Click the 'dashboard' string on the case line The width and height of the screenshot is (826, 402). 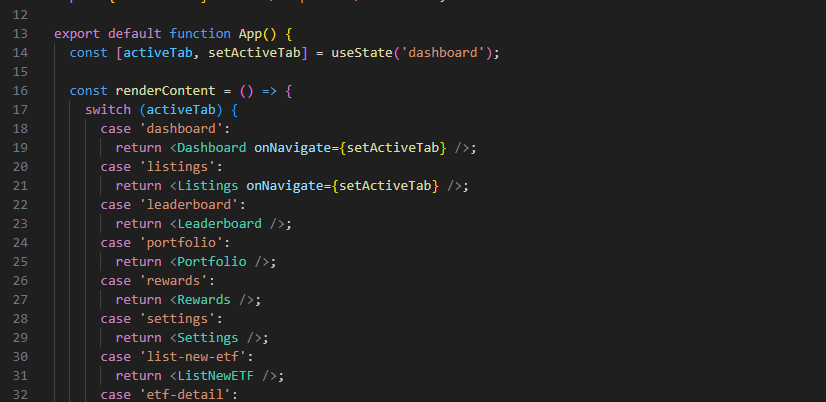[x=181, y=129]
